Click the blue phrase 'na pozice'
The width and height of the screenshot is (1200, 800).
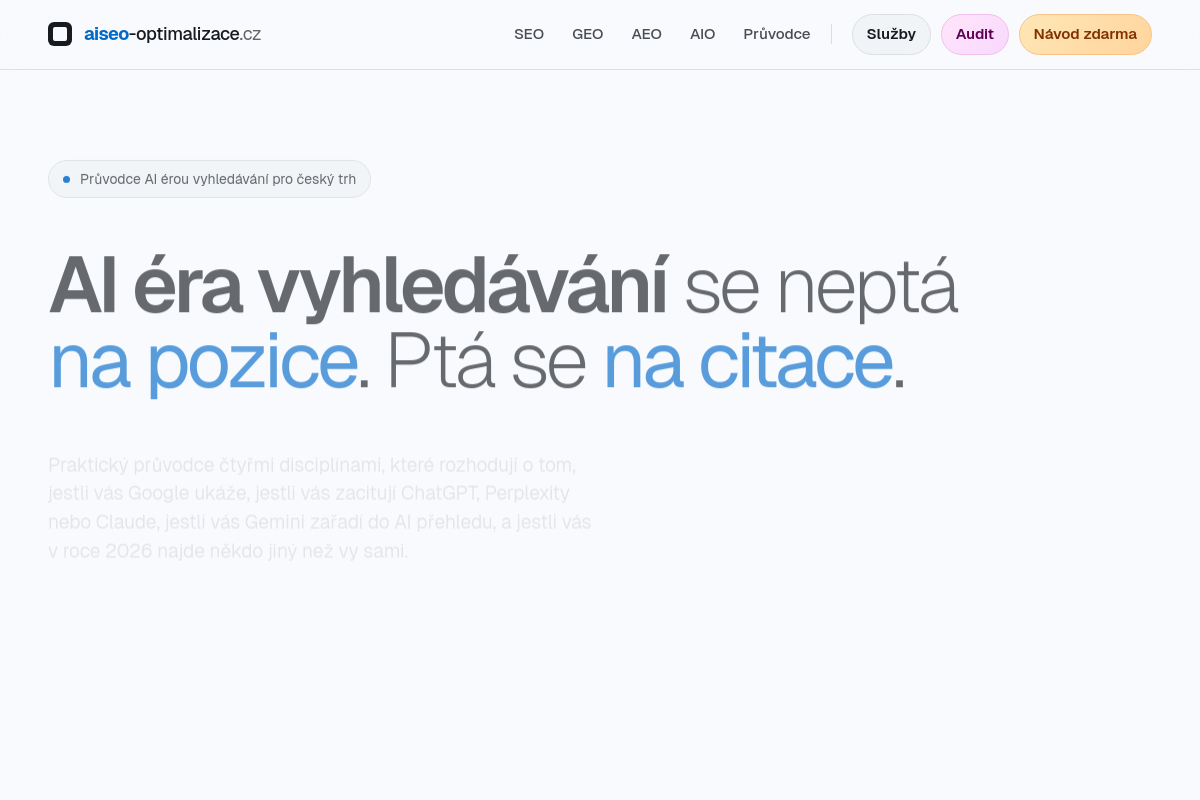(204, 364)
